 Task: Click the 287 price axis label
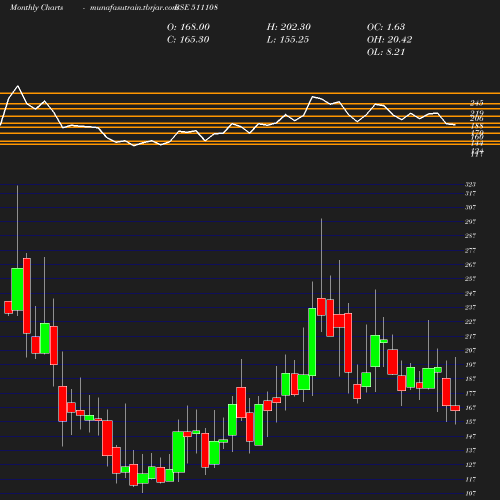(470, 236)
